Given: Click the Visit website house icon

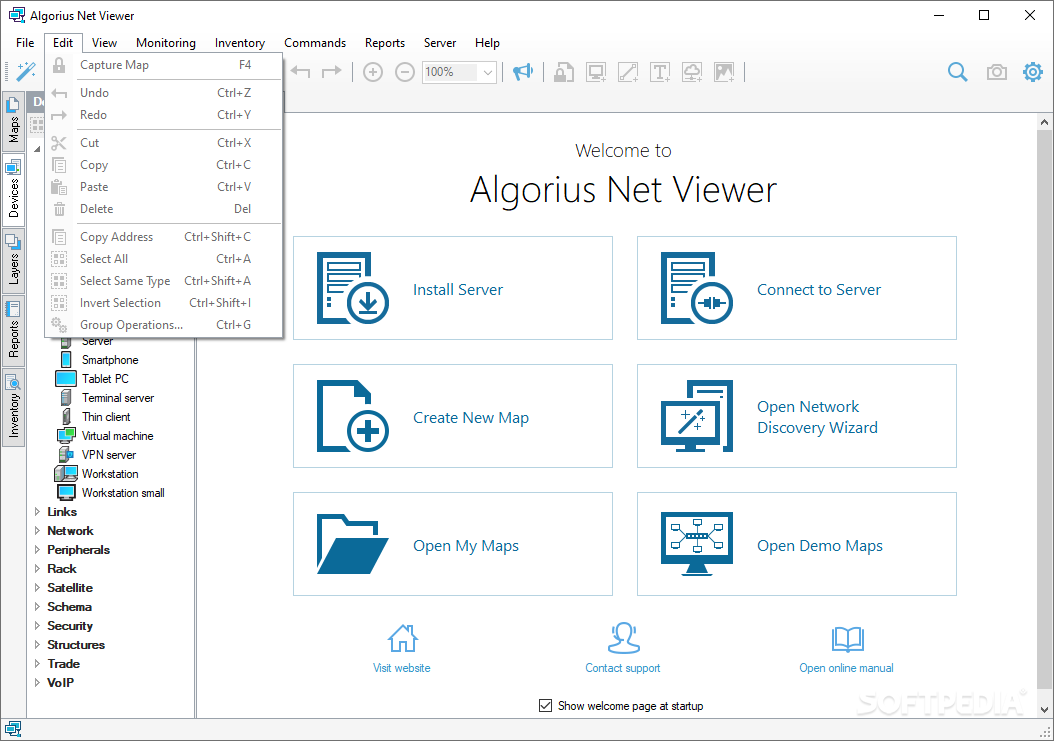Looking at the screenshot, I should tap(402, 638).
